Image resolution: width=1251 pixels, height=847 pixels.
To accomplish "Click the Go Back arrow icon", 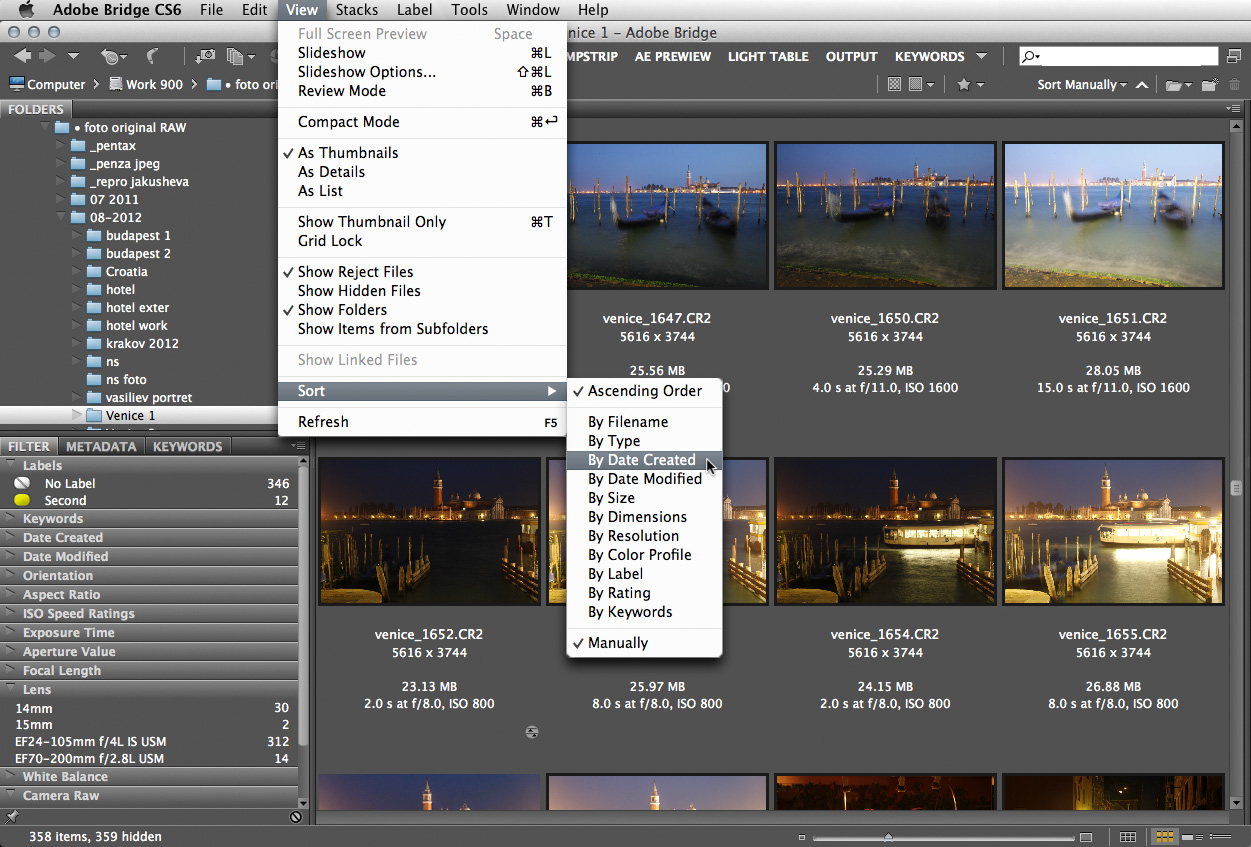I will coord(22,57).
